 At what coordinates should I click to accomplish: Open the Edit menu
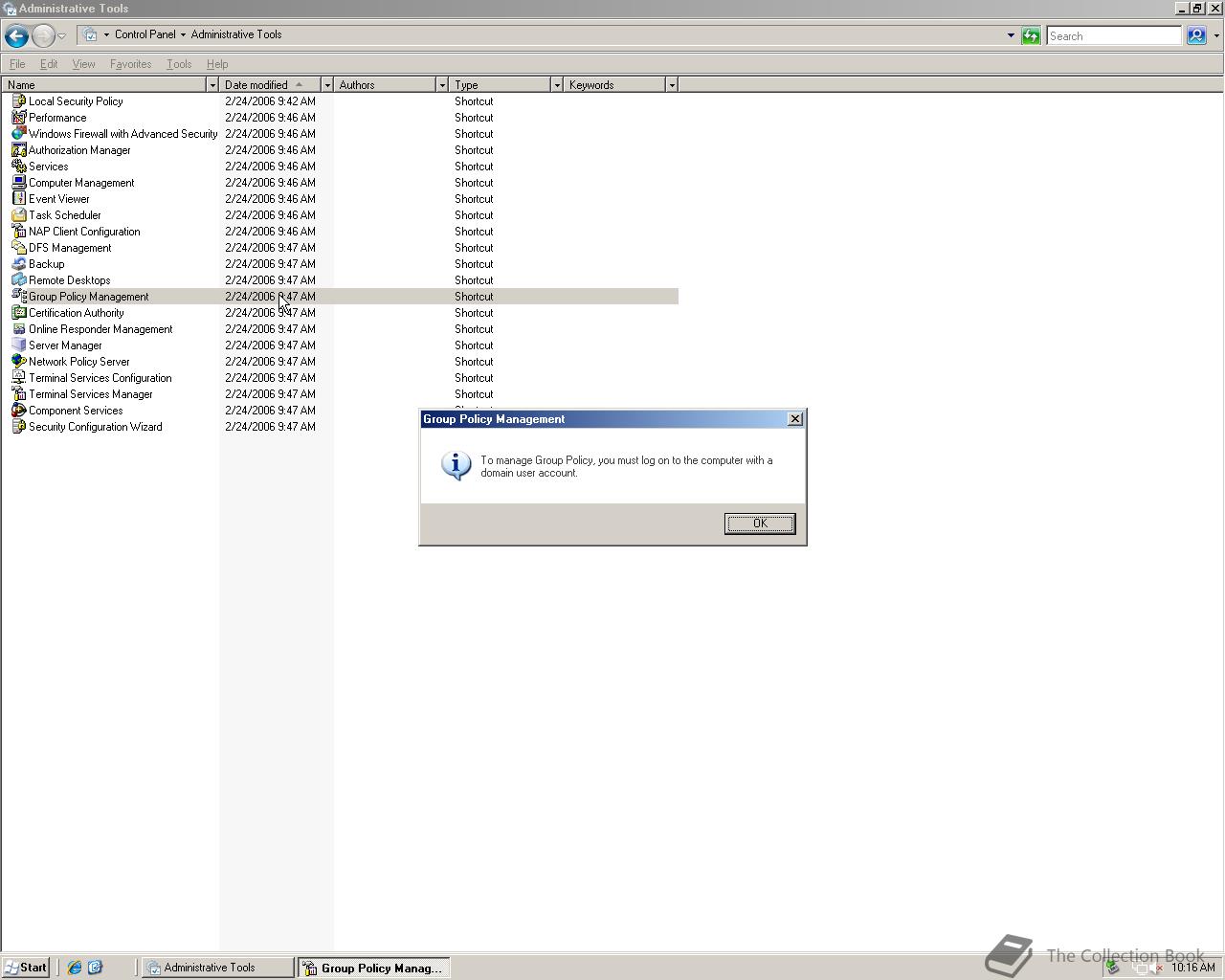tap(49, 64)
